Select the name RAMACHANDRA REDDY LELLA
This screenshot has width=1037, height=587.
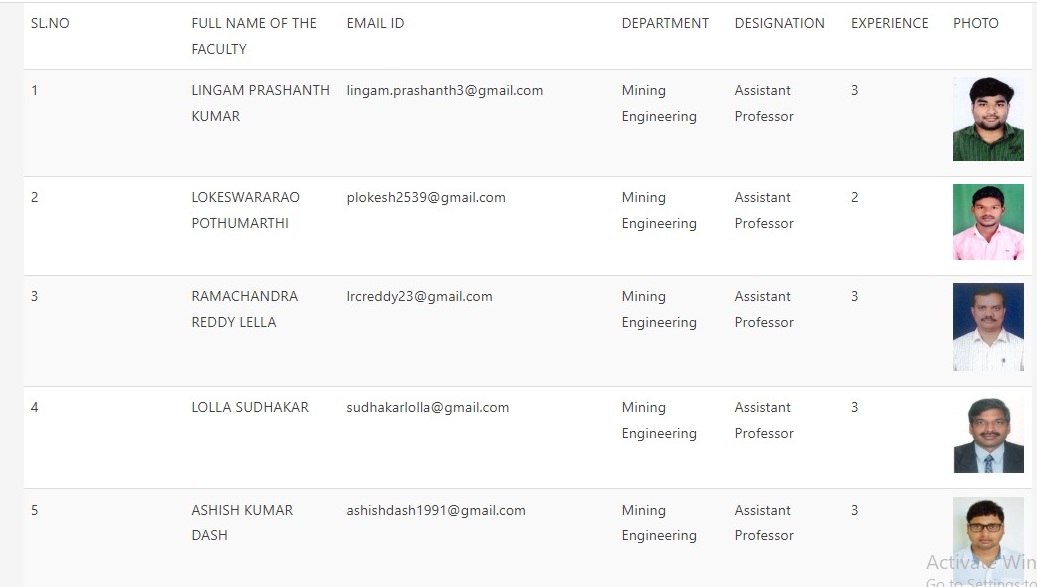click(x=245, y=309)
